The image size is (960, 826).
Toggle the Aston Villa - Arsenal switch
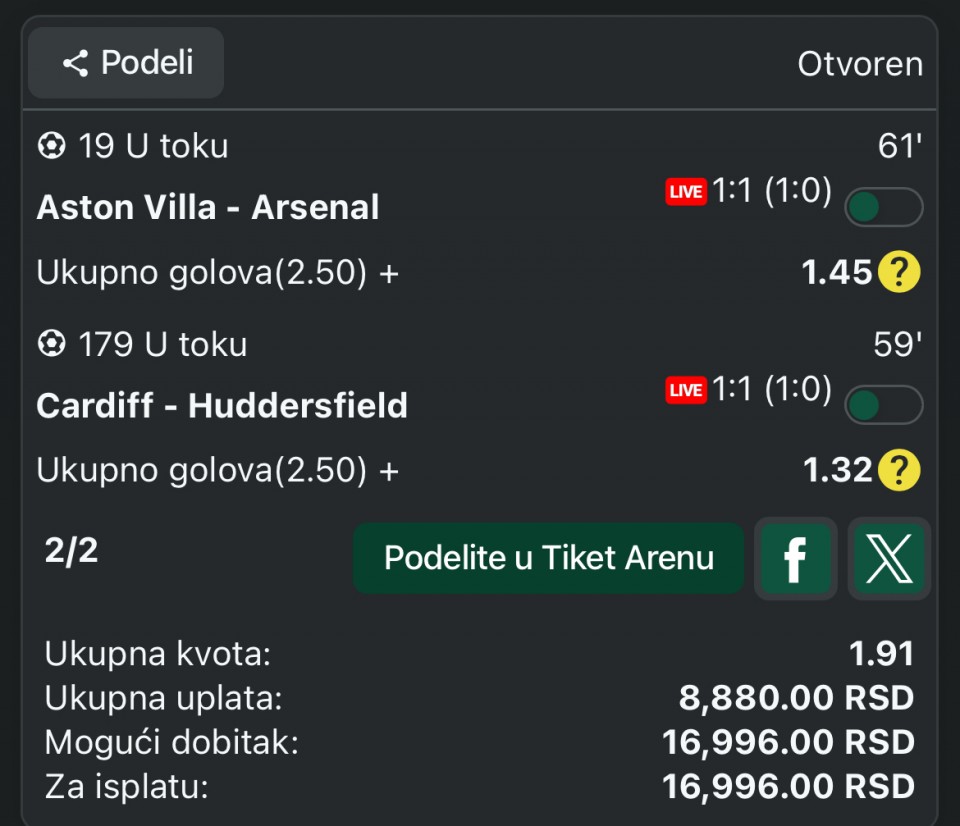tap(883, 207)
